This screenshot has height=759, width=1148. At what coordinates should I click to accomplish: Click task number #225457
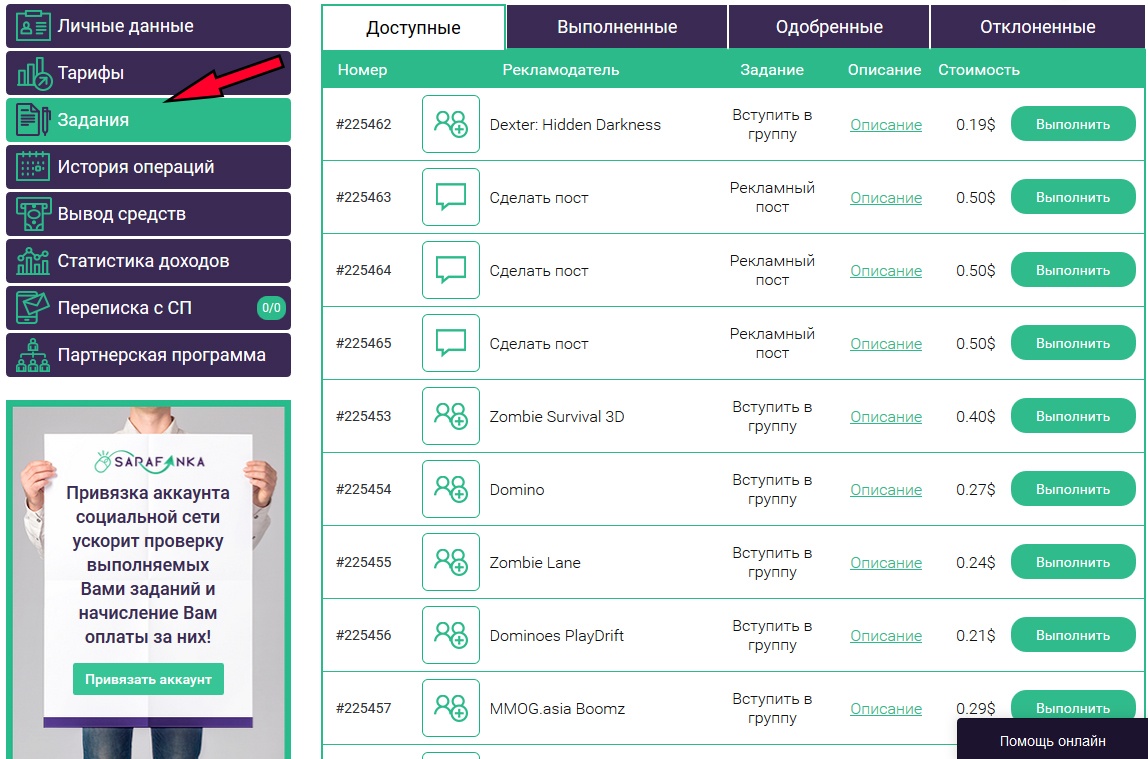364,708
